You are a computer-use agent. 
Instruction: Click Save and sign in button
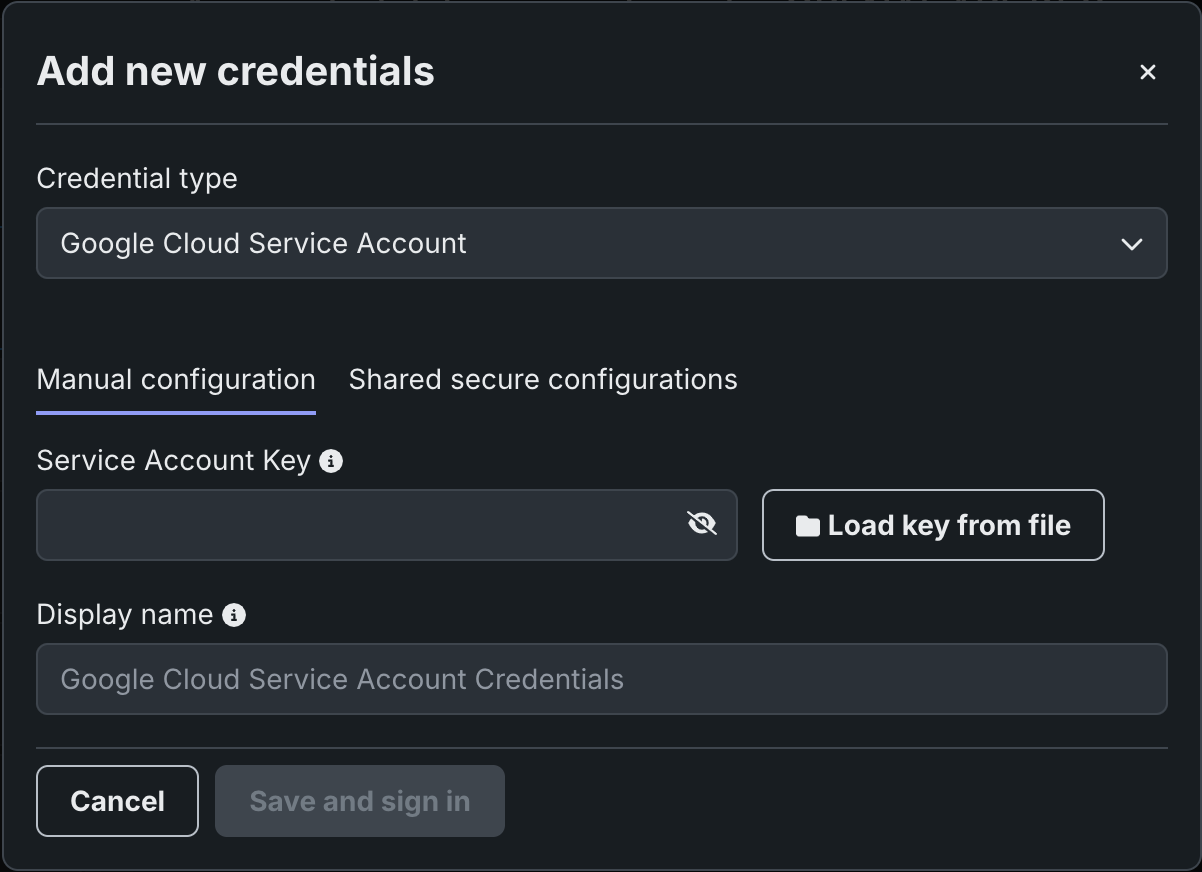click(x=359, y=801)
